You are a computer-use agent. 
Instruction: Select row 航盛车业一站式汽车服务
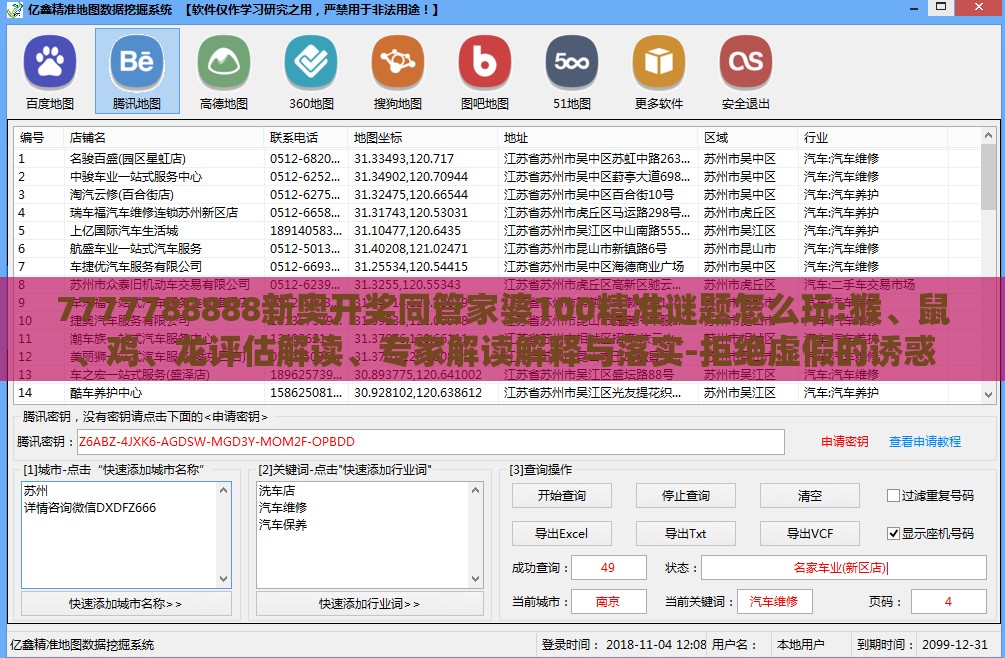pos(497,248)
